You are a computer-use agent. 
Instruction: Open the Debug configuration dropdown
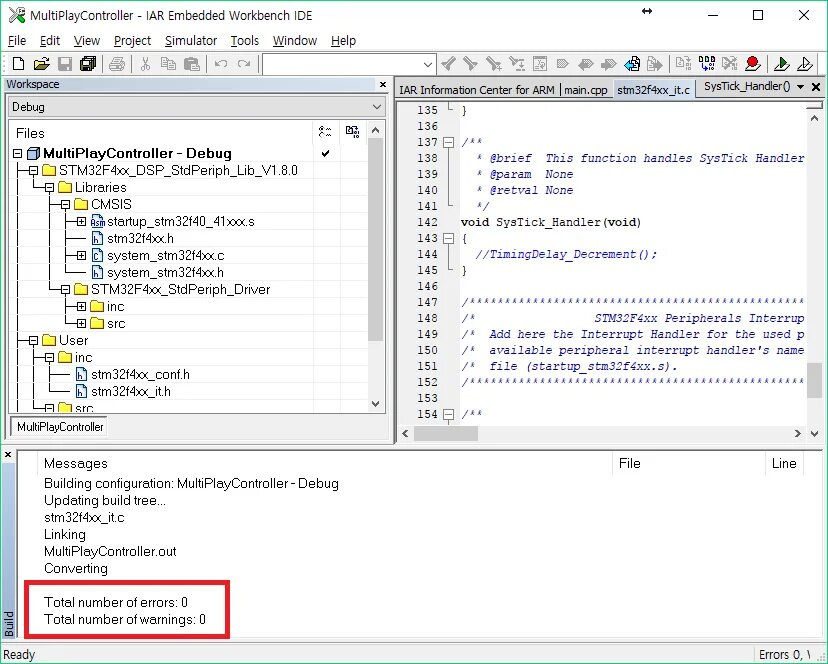coord(377,107)
